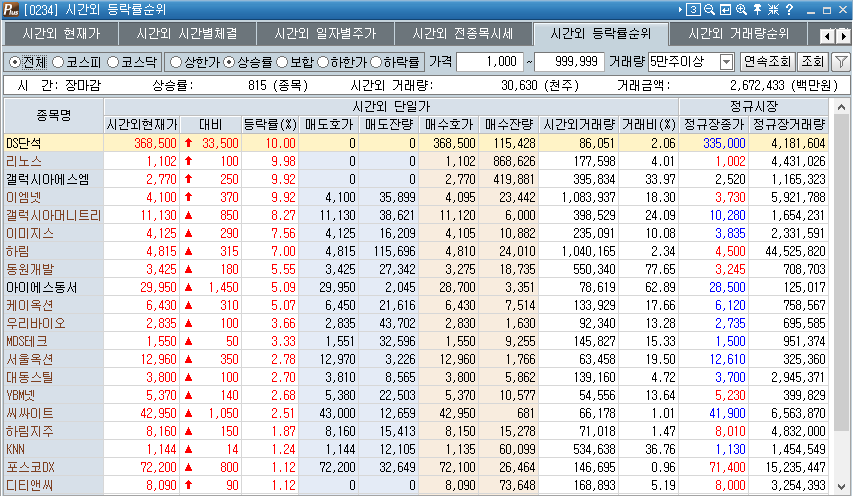Click the zoom out magnifier icon
The image size is (853, 496).
click(709, 10)
